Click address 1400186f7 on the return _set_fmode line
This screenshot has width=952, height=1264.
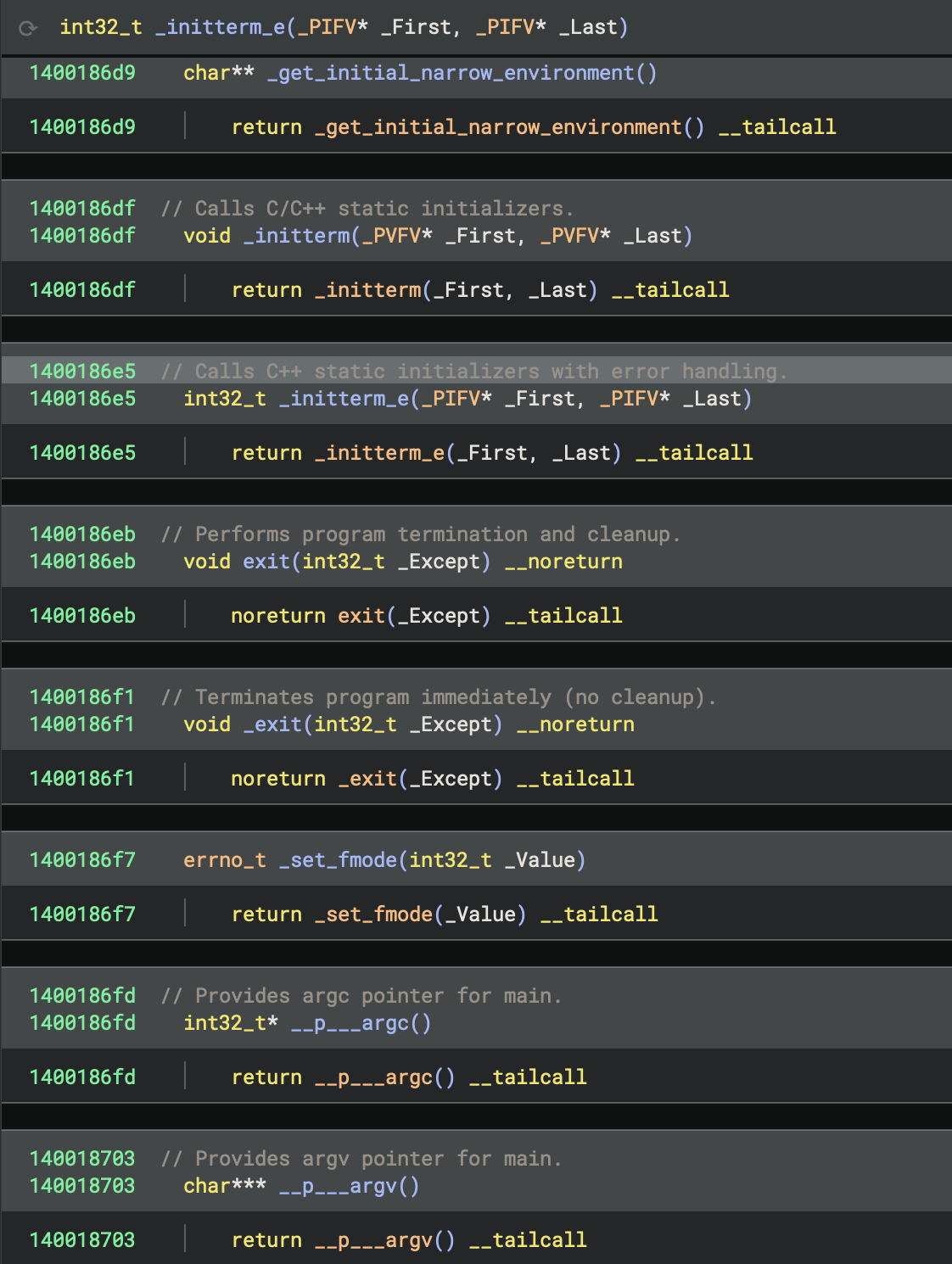pyautogui.click(x=82, y=914)
